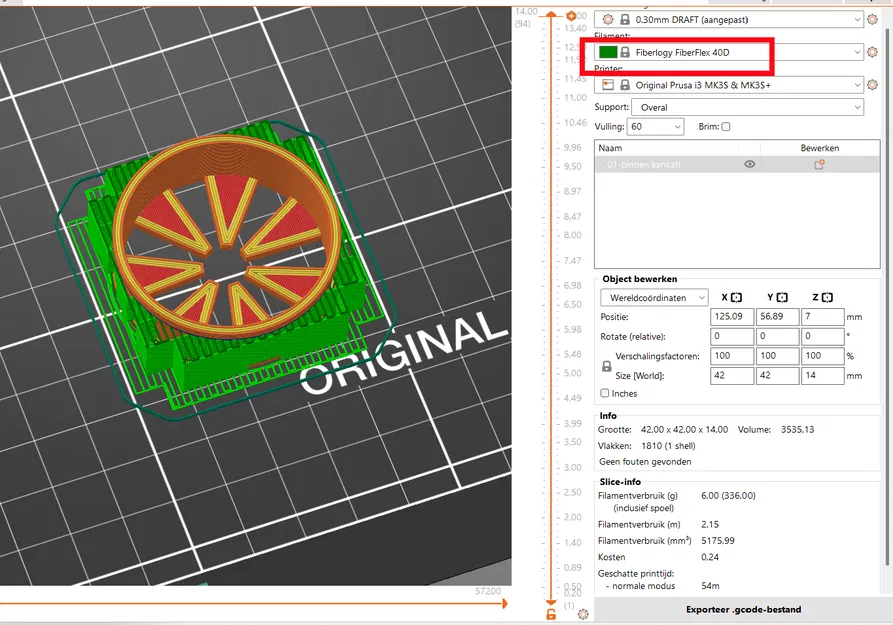Click the Rotate (relative) Z field
This screenshot has width=893, height=625.
[822, 336]
